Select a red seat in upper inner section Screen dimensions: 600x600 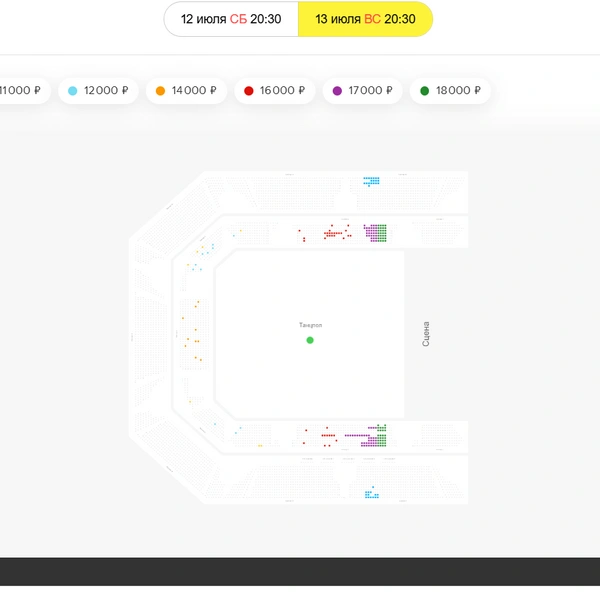[334, 233]
